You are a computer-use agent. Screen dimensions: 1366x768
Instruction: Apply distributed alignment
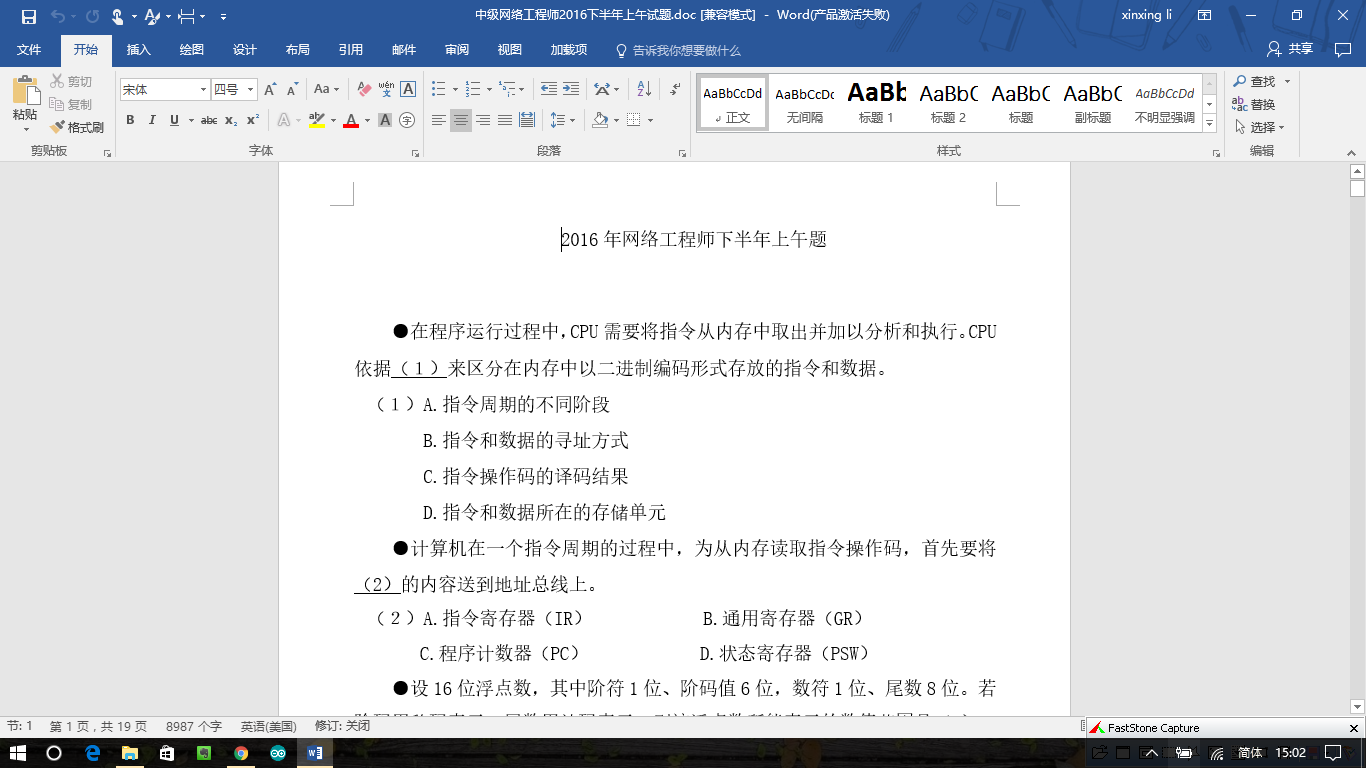(526, 120)
